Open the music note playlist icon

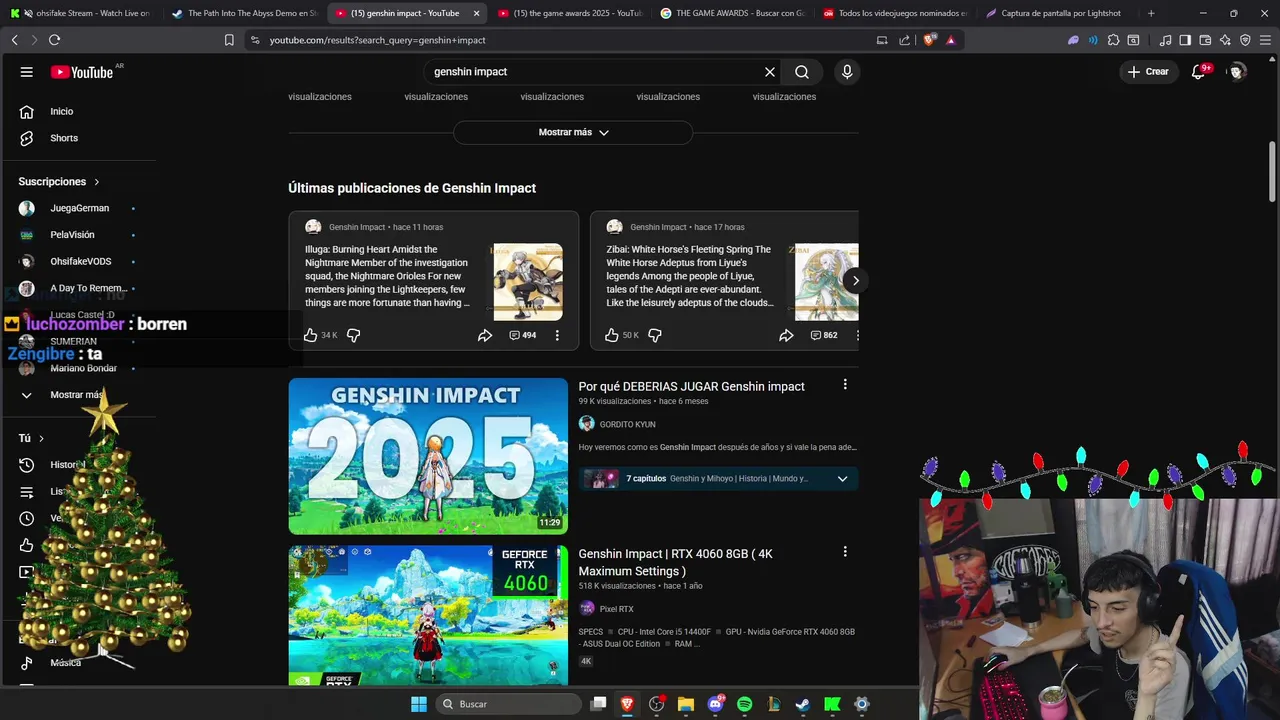tap(1165, 40)
